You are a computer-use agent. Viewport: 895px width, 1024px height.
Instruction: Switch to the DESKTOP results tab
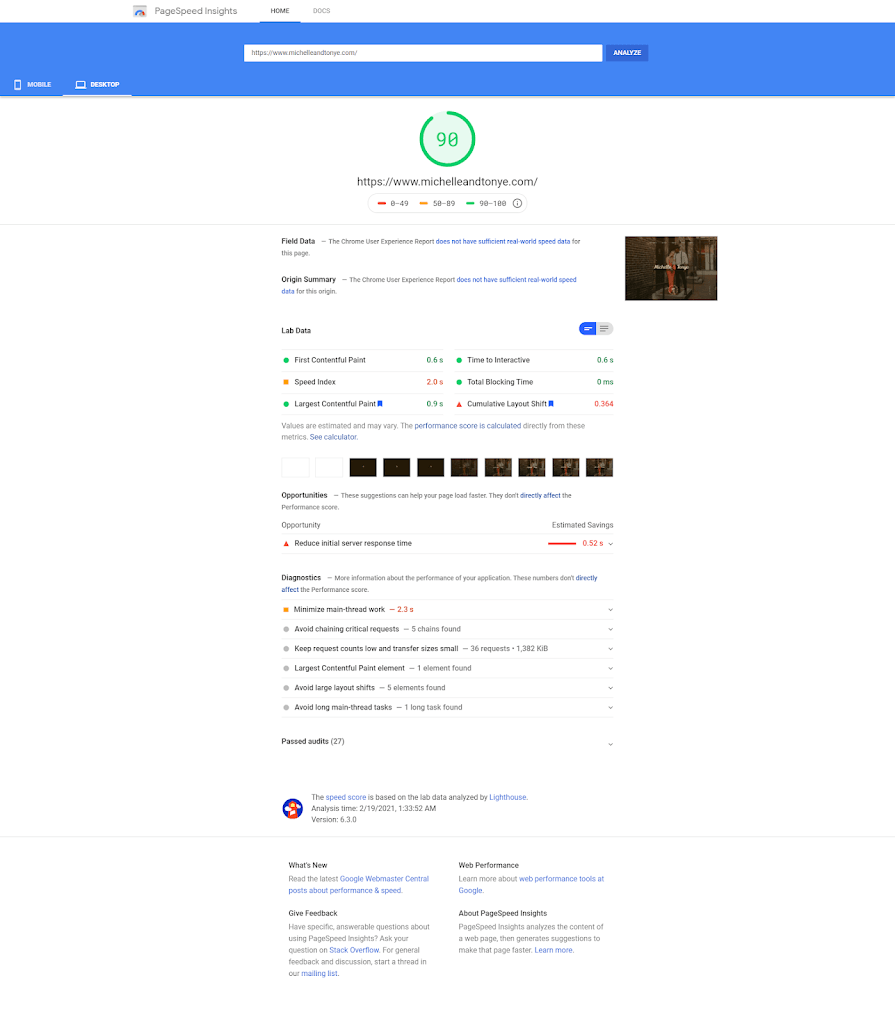coord(97,85)
